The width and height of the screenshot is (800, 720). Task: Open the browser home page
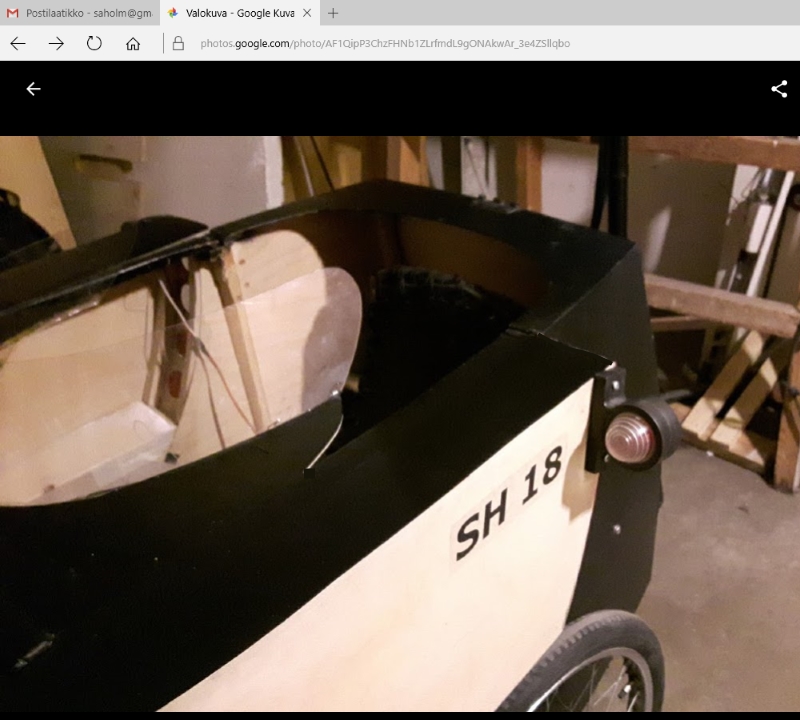pyautogui.click(x=133, y=43)
